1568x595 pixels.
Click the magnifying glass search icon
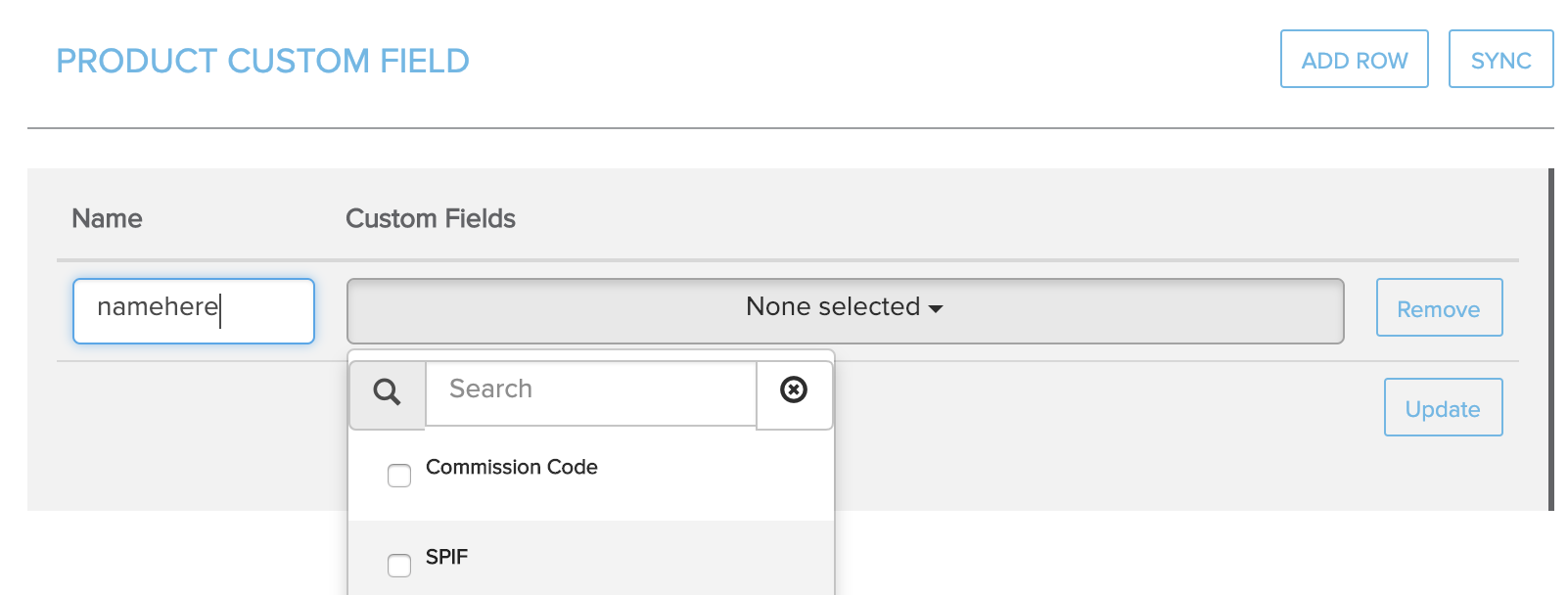coord(388,392)
